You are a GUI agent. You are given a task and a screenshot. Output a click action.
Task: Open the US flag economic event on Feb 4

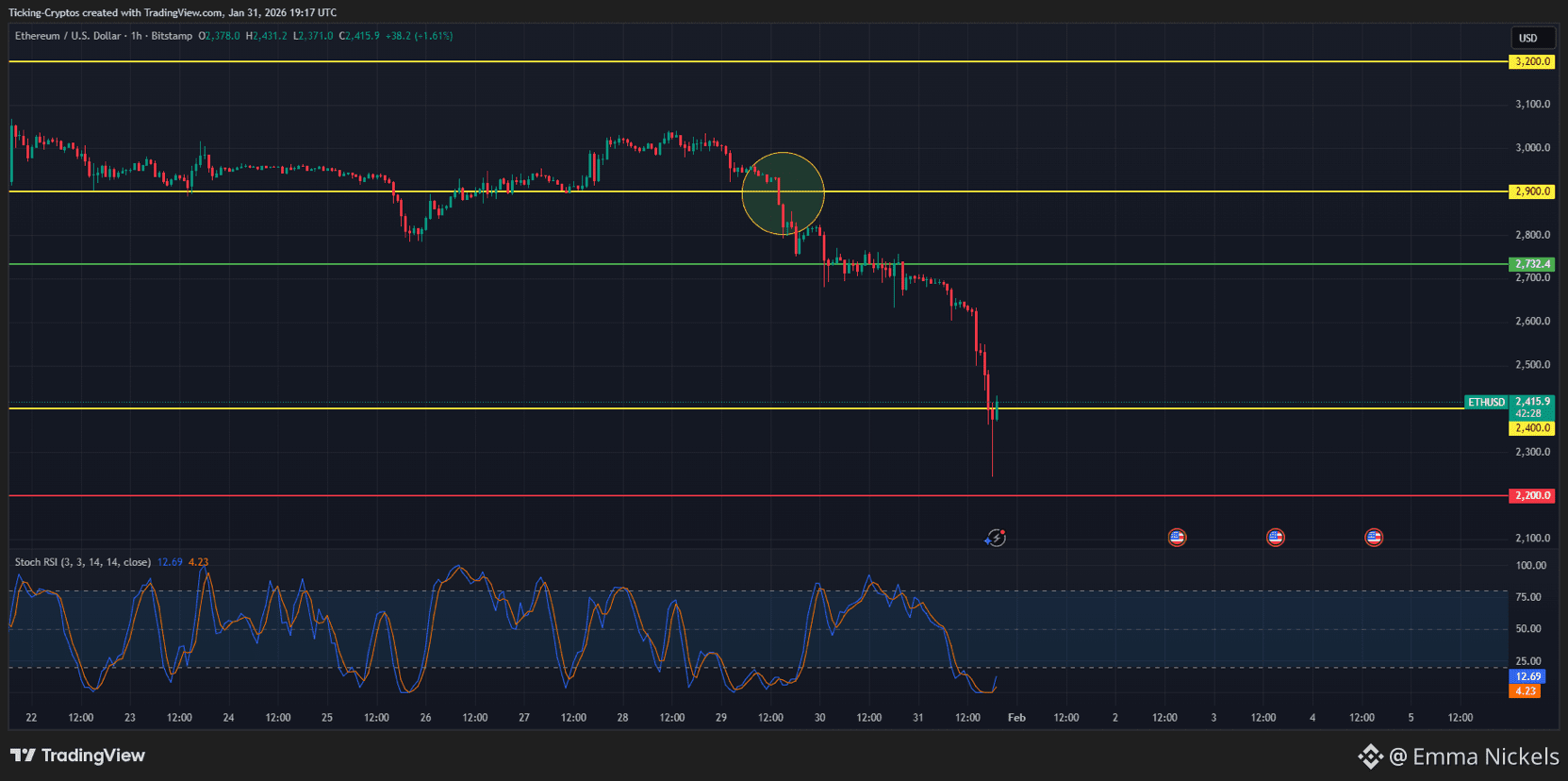pos(1374,538)
